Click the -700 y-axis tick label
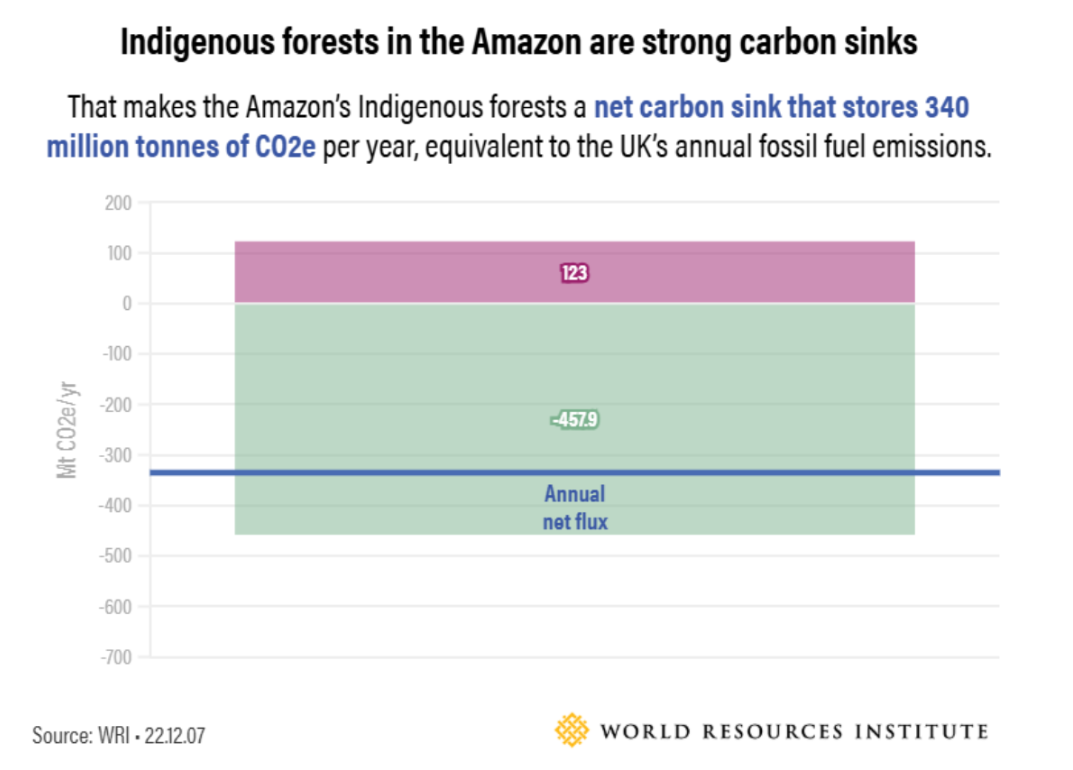1073x770 pixels. pos(116,657)
